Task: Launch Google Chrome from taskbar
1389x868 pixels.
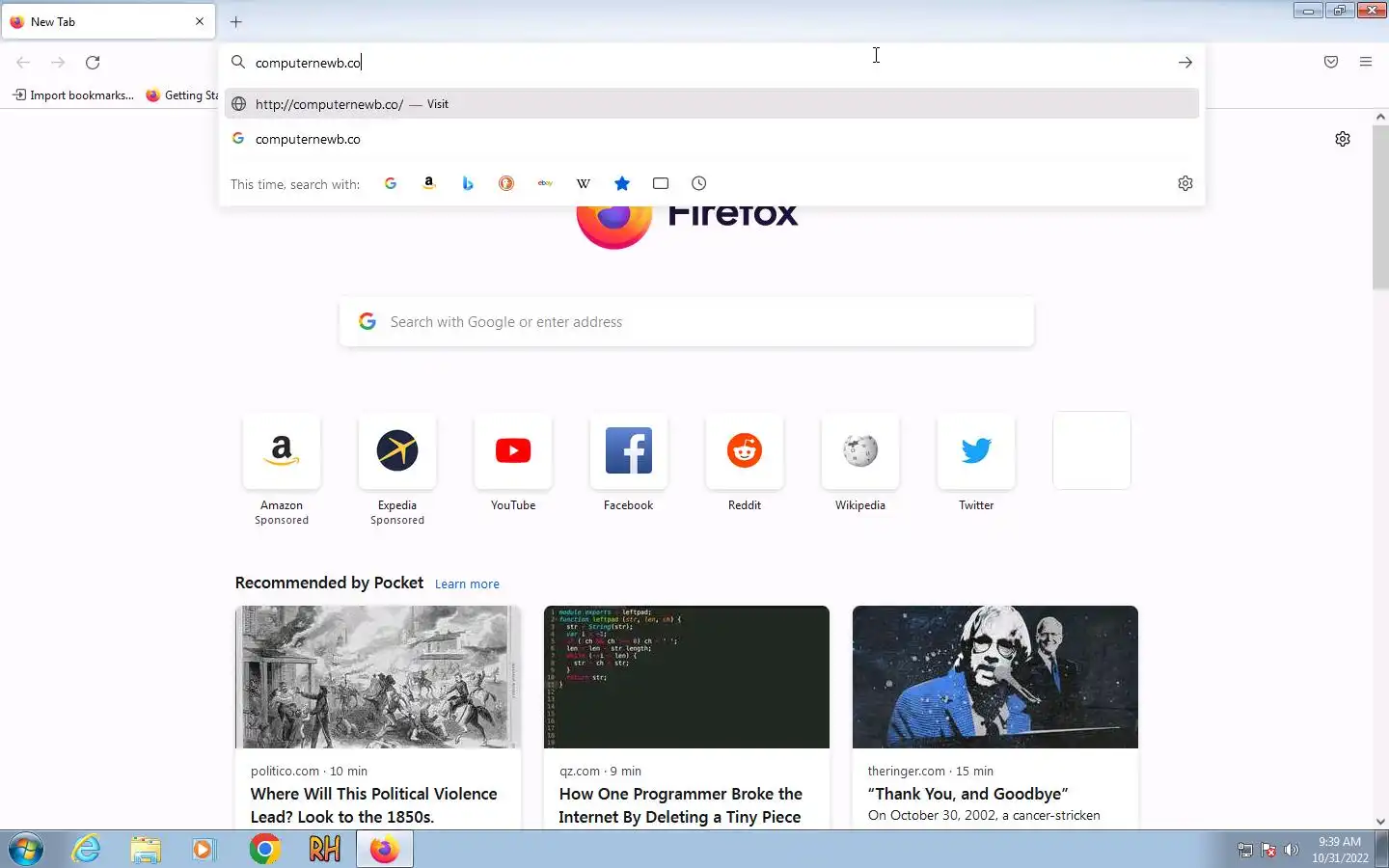Action: pyautogui.click(x=264, y=850)
